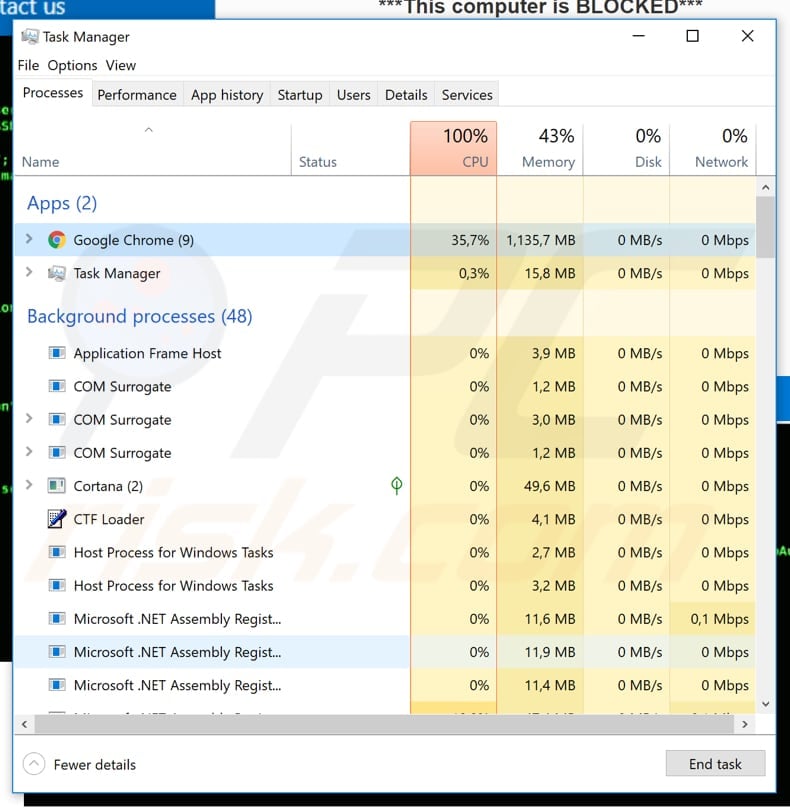
Task: Sort by the Status column header
Action: pos(351,149)
